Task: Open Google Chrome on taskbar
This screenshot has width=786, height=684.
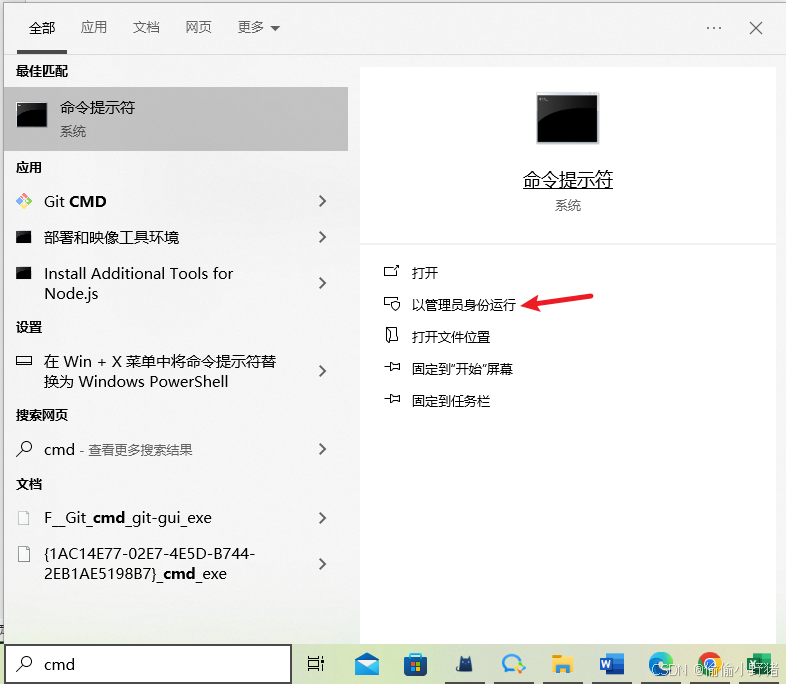Action: click(709, 664)
